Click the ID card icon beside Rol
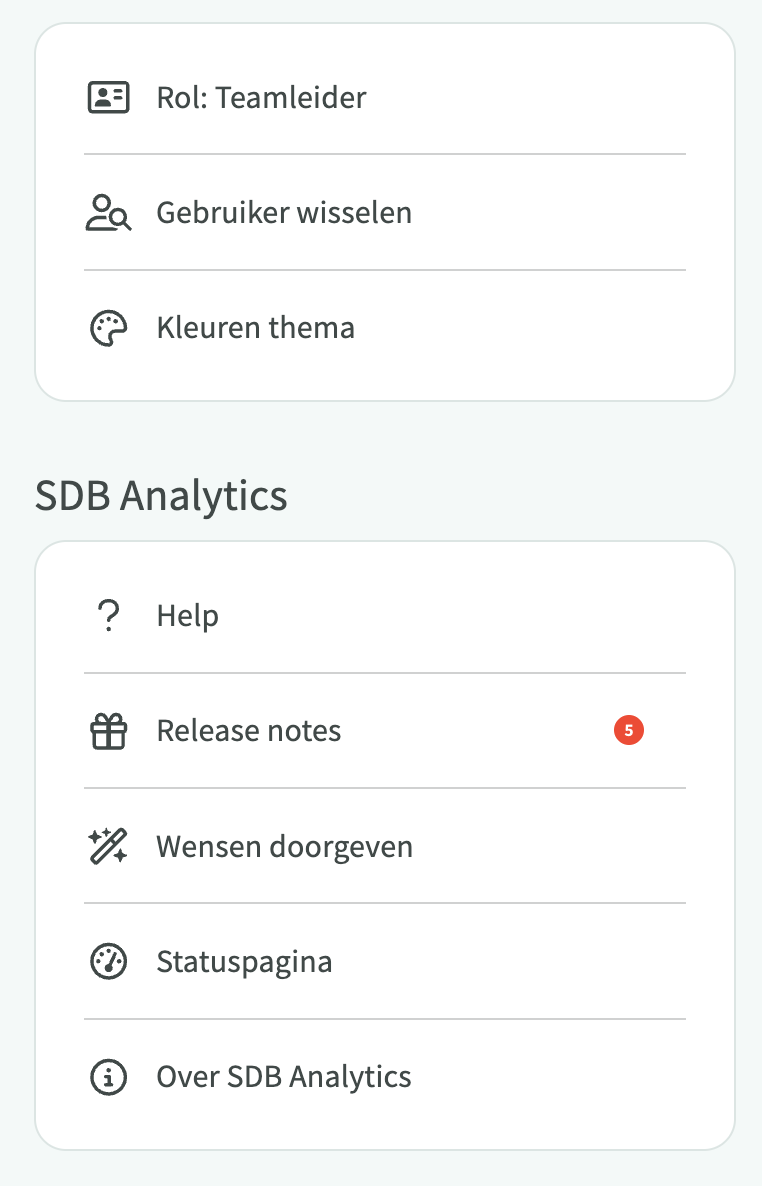 point(108,97)
